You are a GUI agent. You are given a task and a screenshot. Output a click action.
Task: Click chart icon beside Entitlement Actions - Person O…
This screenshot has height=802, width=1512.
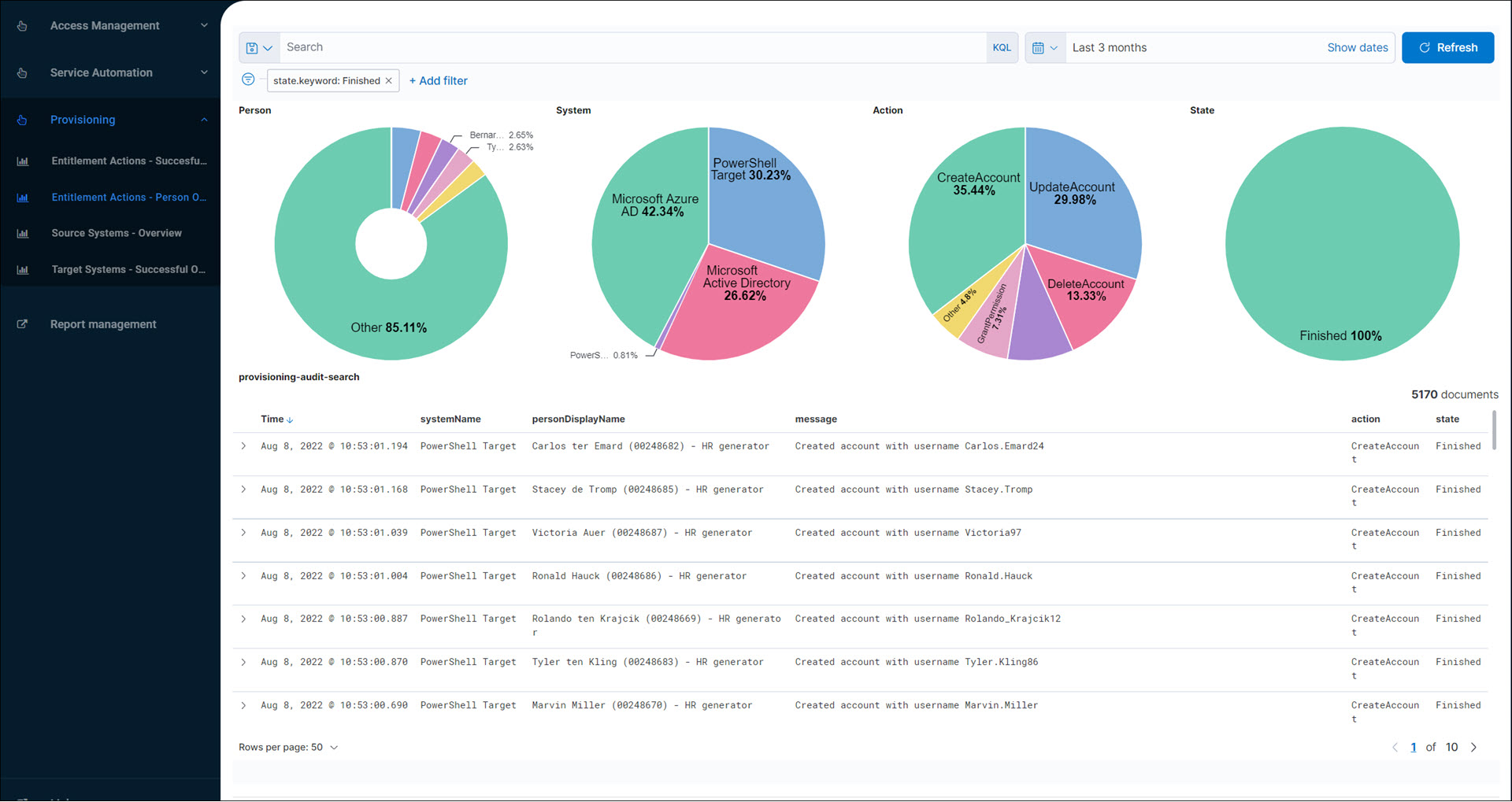pyautogui.click(x=23, y=198)
